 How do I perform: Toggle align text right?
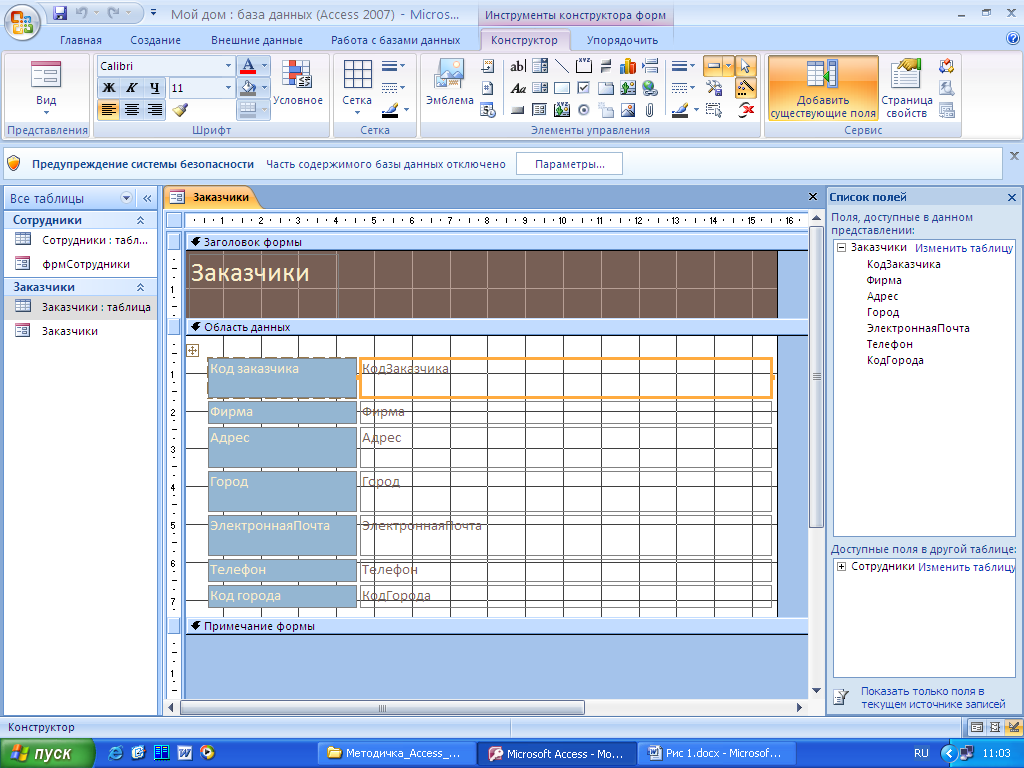point(154,110)
